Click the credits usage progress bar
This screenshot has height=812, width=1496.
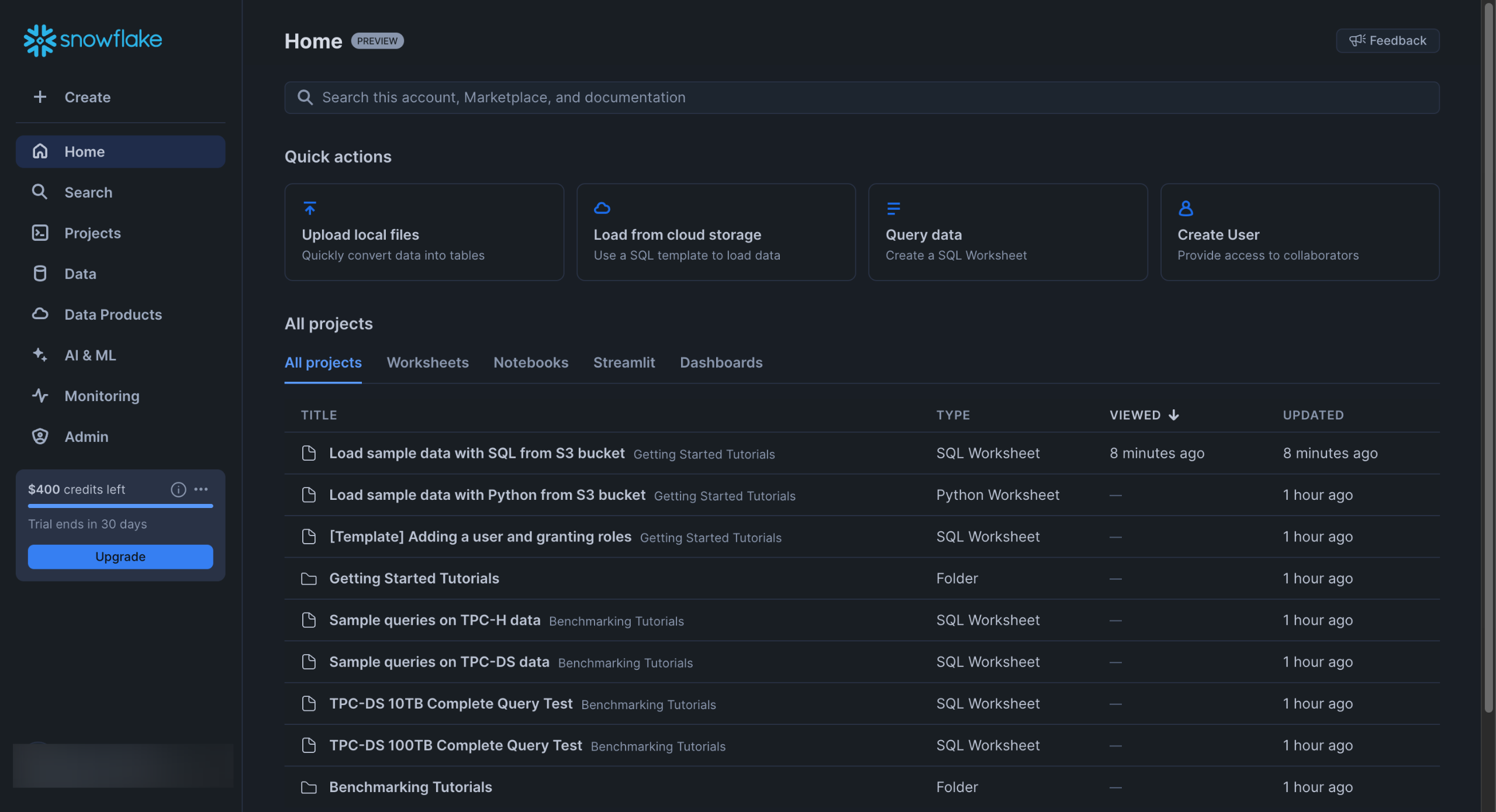120,506
